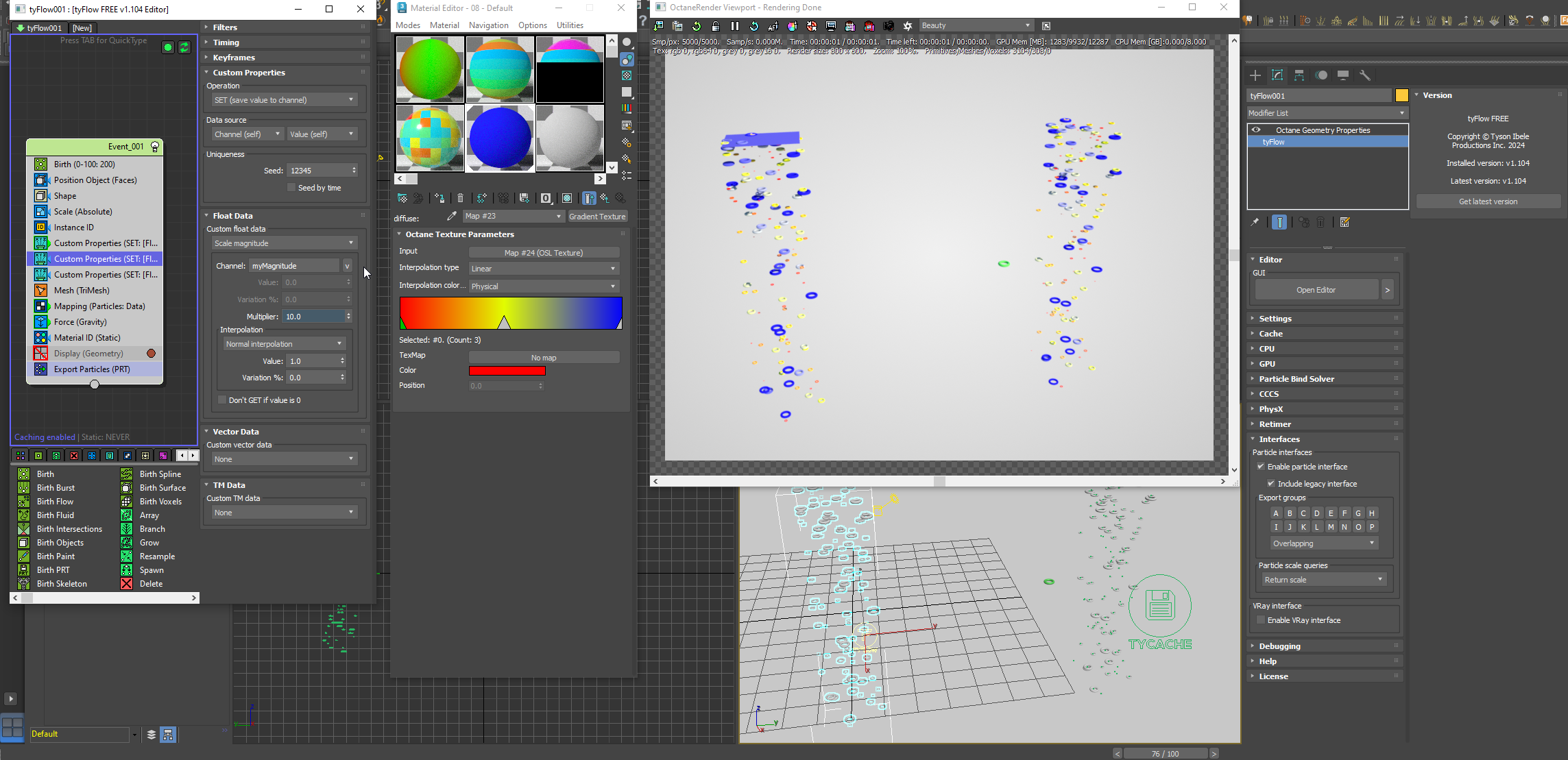Open the Interpolation type Linear dropdown
Screen dimensions: 1568x760
543,269
